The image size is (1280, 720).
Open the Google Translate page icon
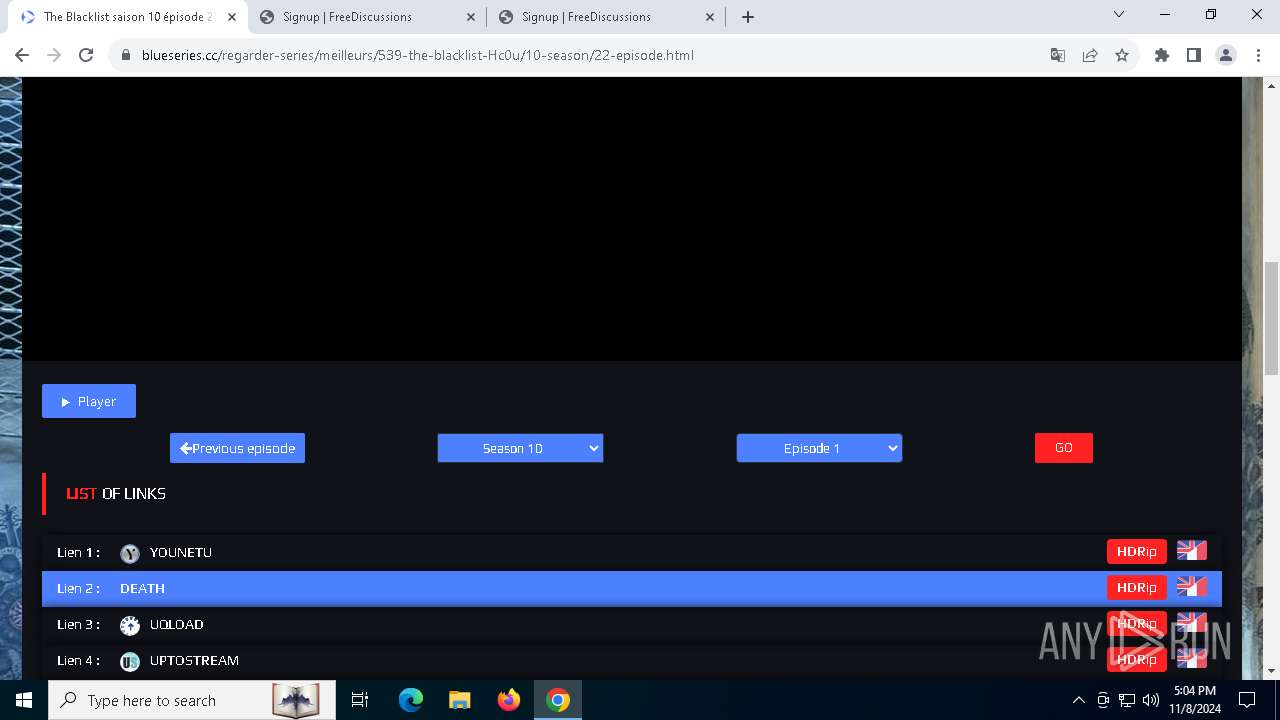(1058, 55)
